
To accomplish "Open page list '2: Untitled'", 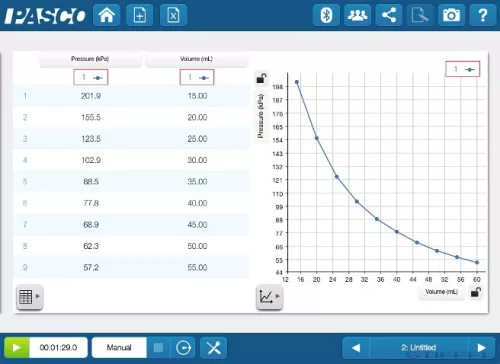I will 419,348.
